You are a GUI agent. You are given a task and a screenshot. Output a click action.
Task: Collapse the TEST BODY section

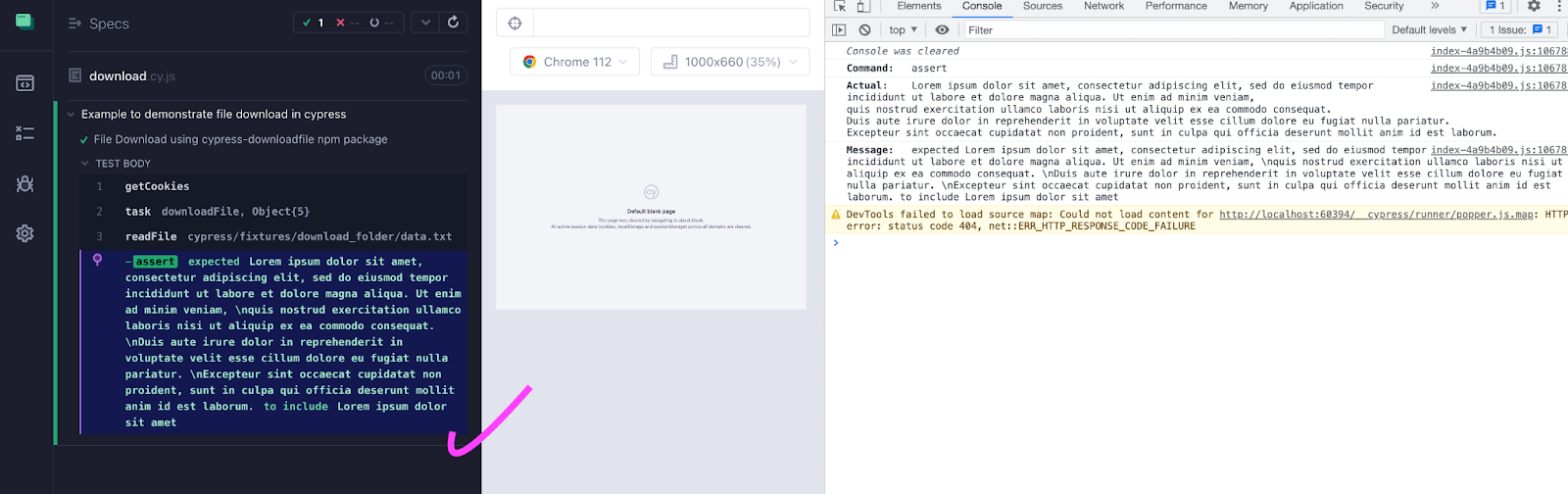(85, 164)
